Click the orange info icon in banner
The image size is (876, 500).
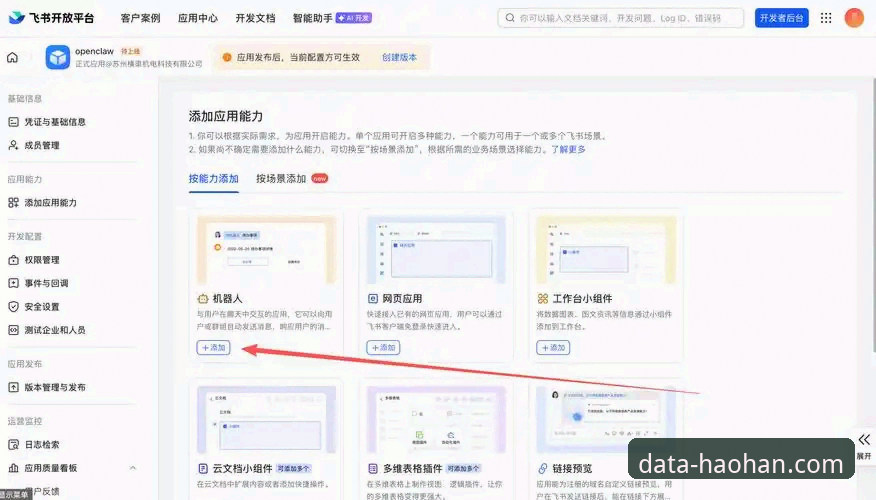point(227,57)
